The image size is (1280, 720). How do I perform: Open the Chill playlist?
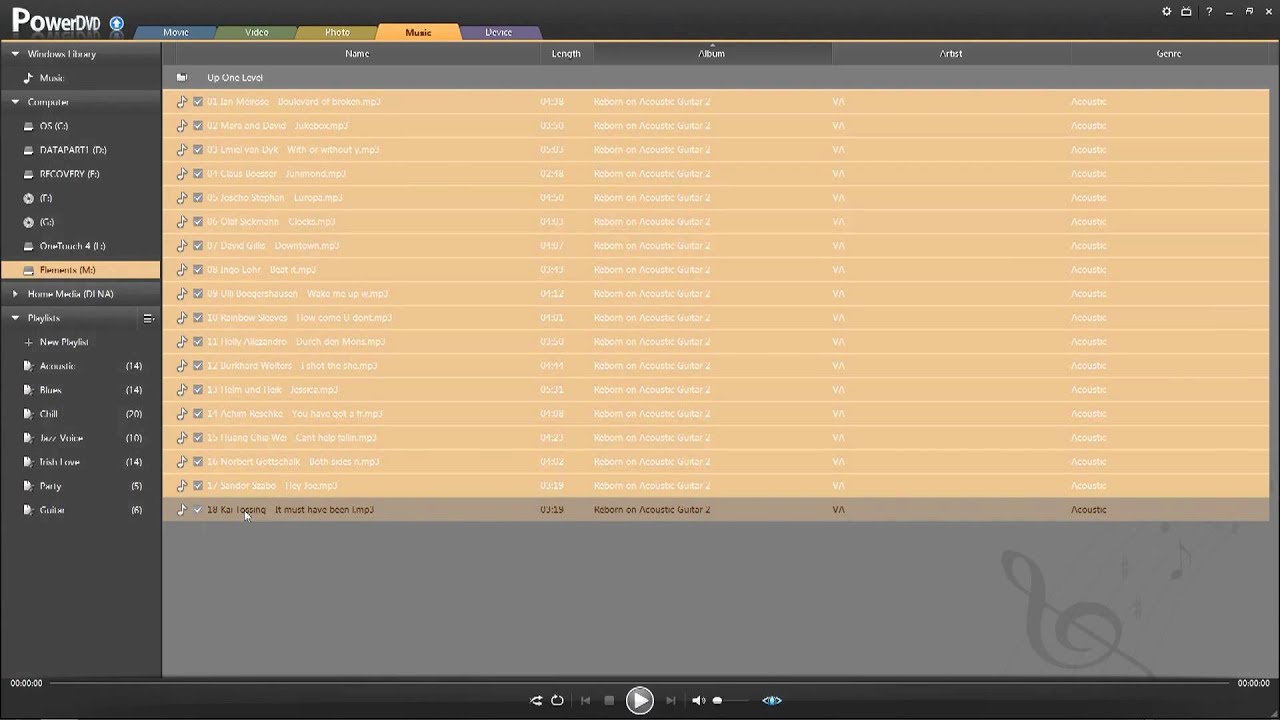click(48, 414)
